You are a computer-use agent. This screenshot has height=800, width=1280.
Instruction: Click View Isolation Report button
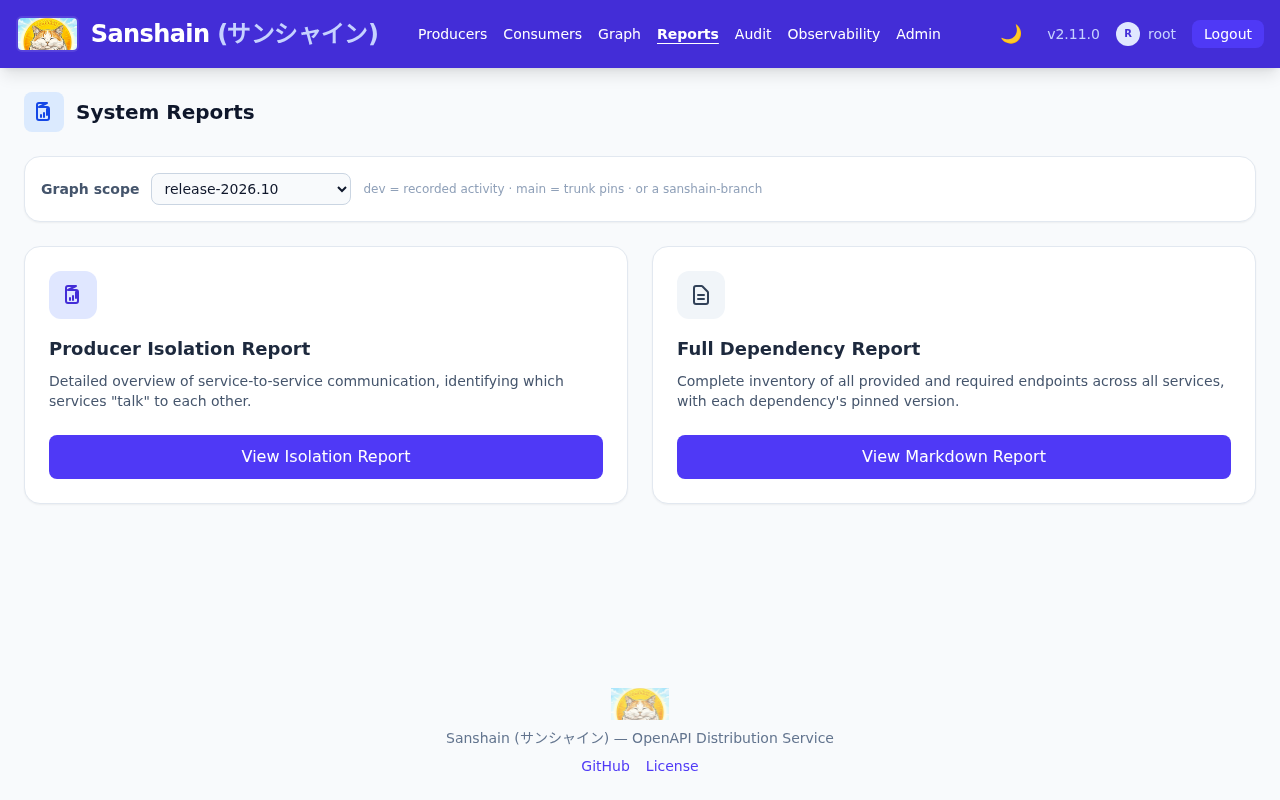pyautogui.click(x=326, y=457)
